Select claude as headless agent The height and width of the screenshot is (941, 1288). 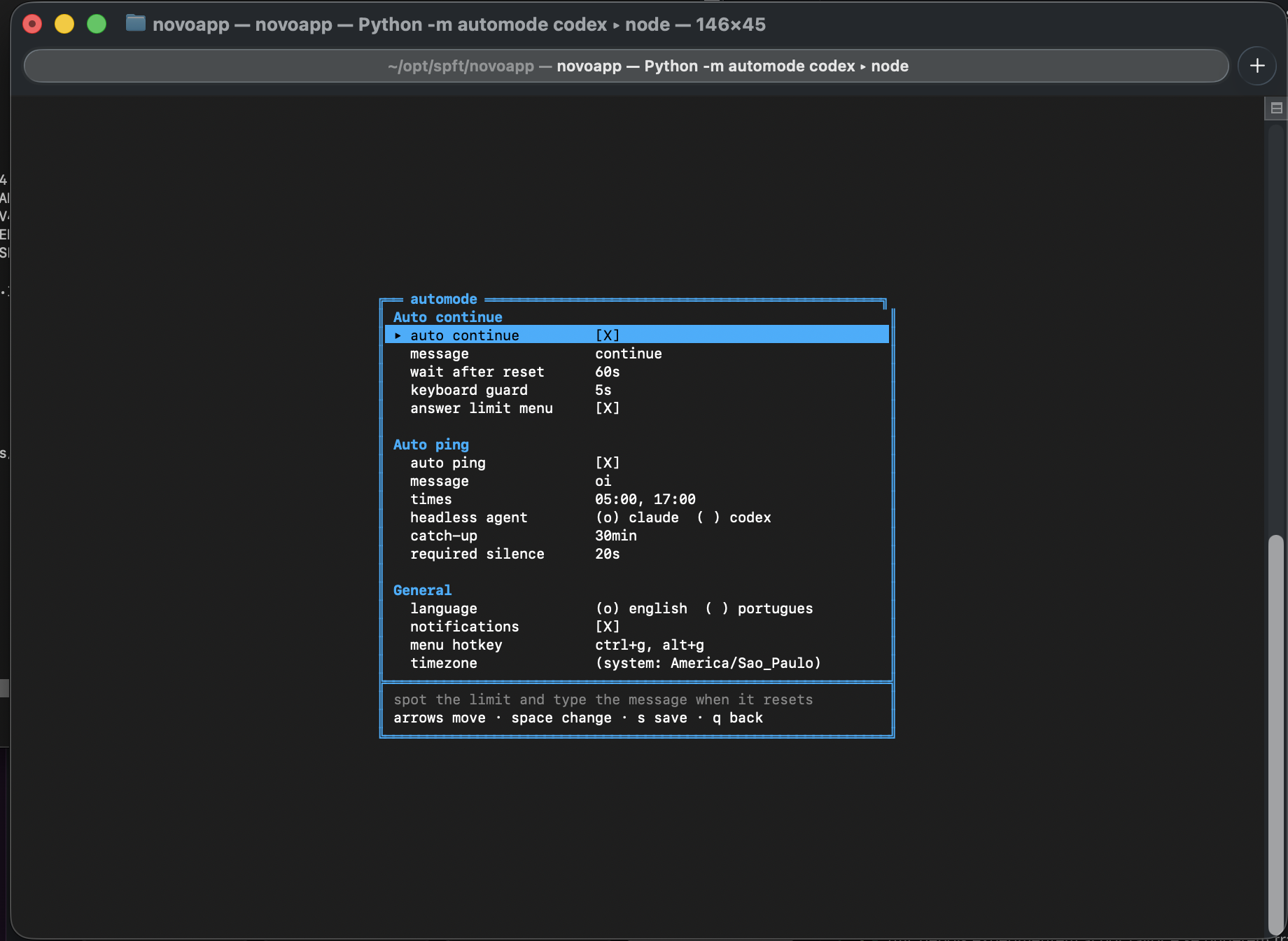pyautogui.click(x=637, y=517)
